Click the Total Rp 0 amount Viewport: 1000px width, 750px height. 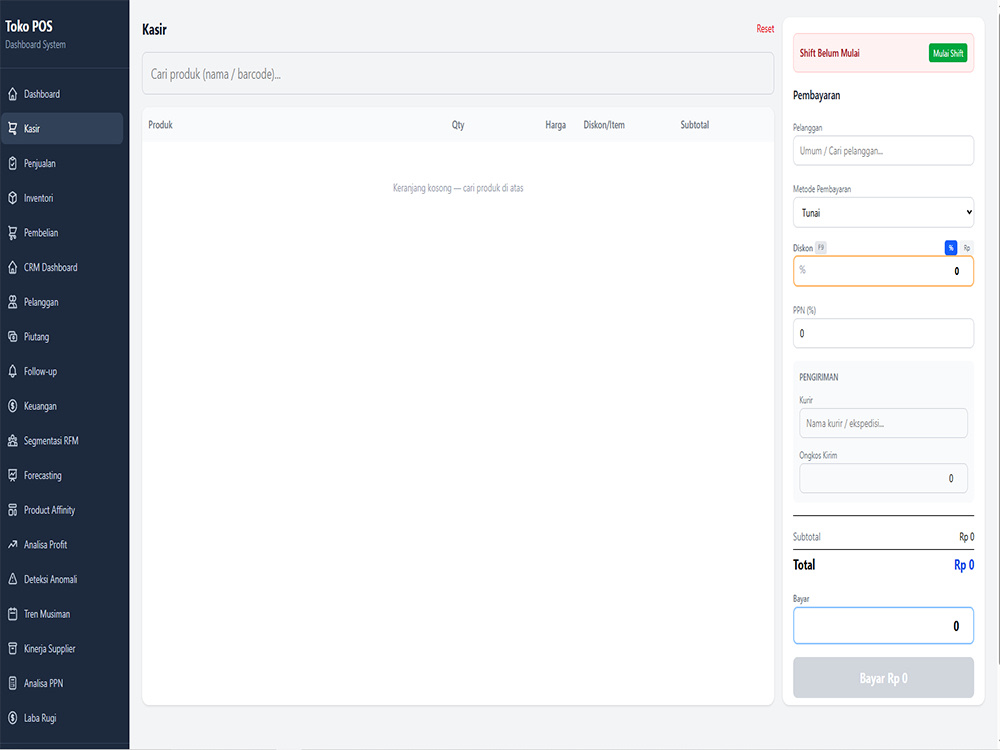(x=964, y=565)
